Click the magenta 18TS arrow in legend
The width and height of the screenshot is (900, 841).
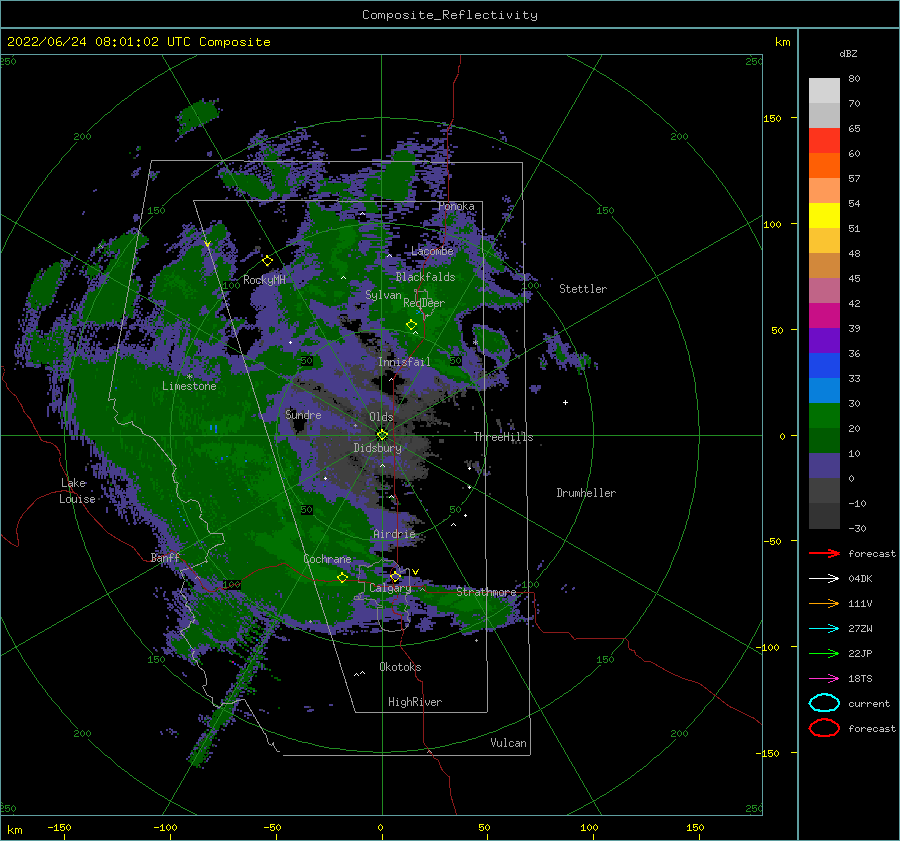click(824, 679)
